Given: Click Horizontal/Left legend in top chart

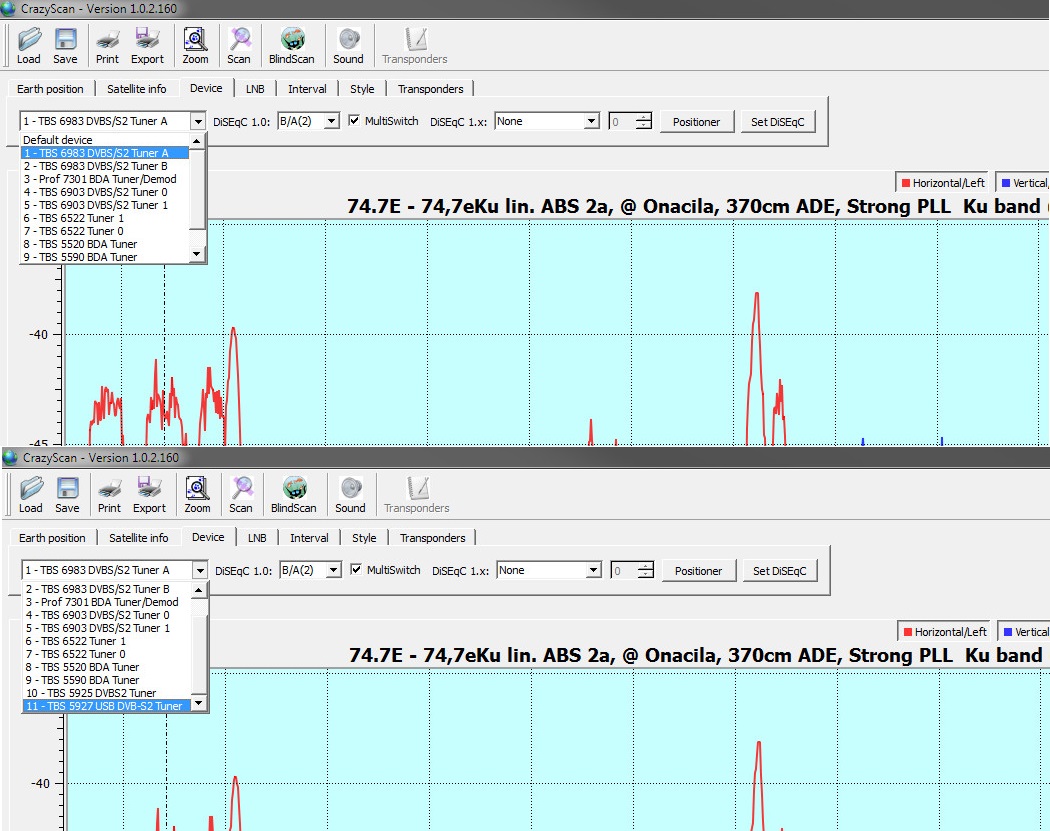Looking at the screenshot, I should [x=943, y=183].
